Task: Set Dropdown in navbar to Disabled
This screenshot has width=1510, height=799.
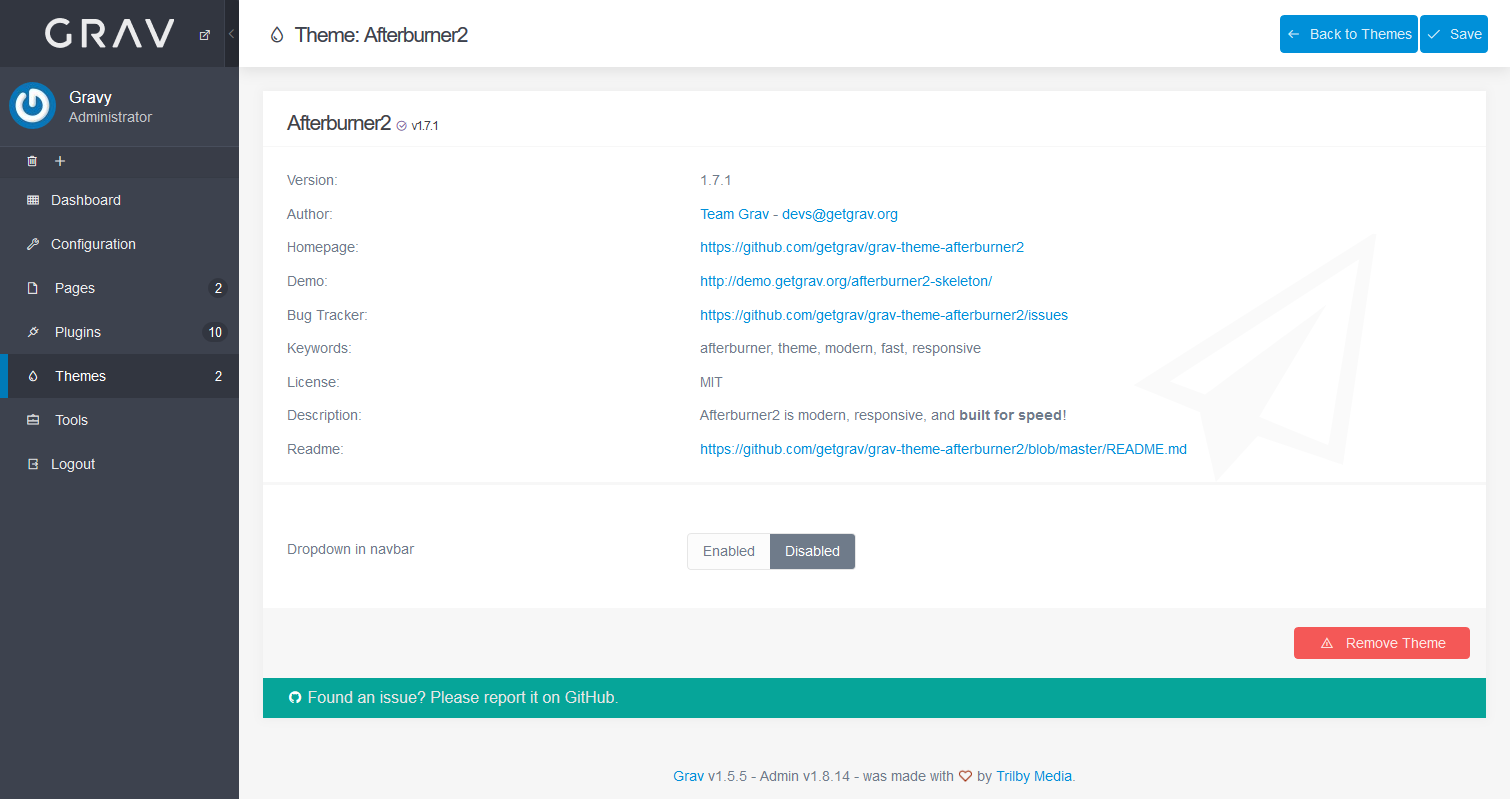Action: click(x=812, y=551)
